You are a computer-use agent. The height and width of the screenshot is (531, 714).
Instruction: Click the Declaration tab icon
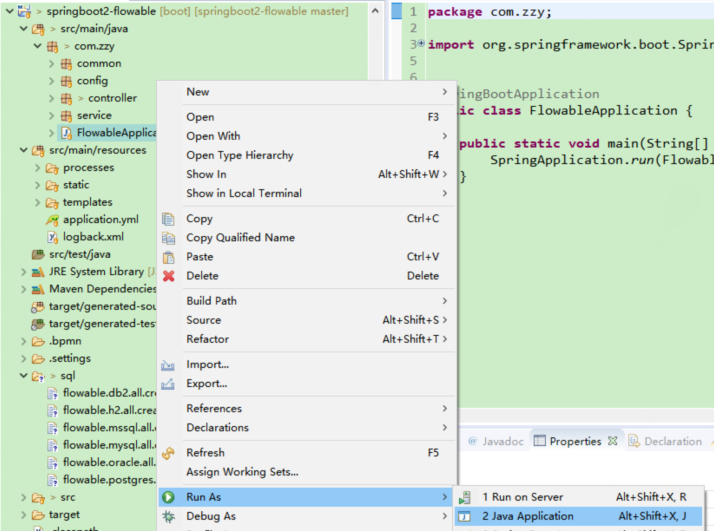point(634,441)
